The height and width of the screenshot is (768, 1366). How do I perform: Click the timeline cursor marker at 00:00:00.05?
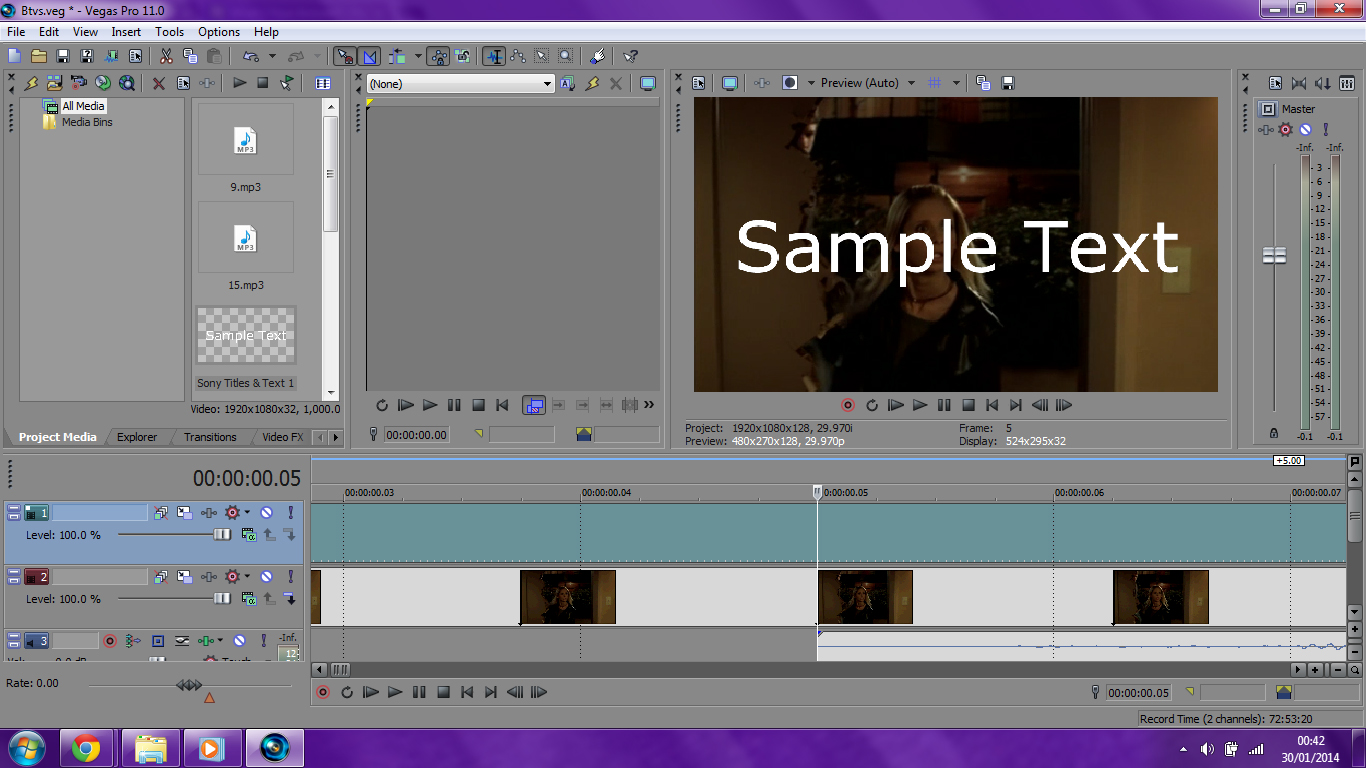point(817,492)
